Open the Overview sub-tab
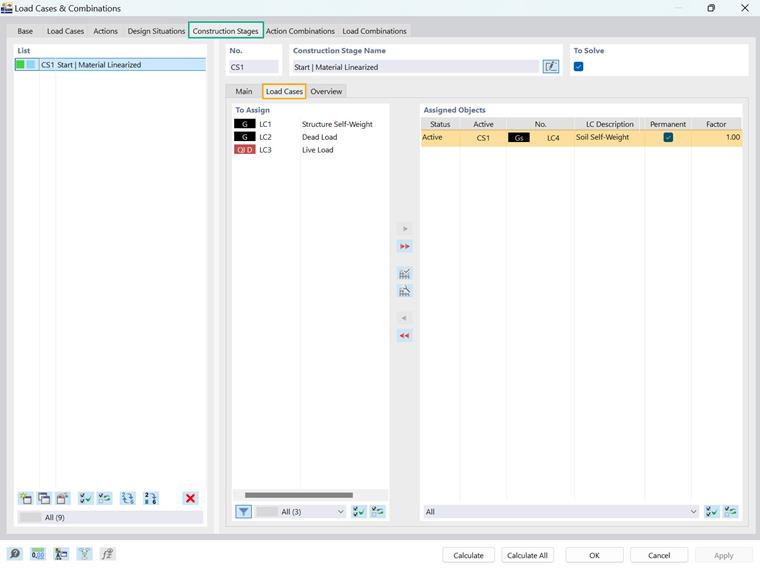 click(x=326, y=91)
